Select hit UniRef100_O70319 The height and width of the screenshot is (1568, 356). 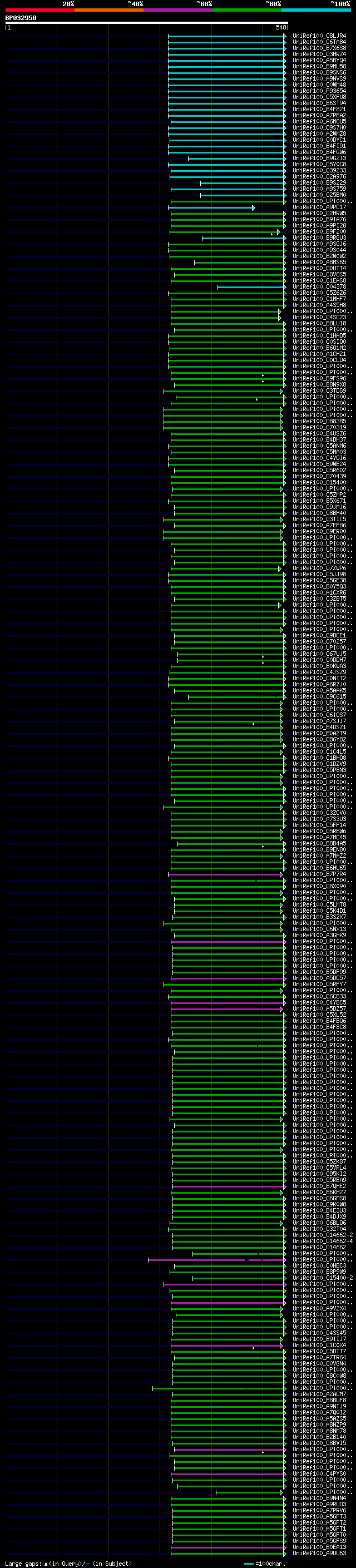pos(319,427)
